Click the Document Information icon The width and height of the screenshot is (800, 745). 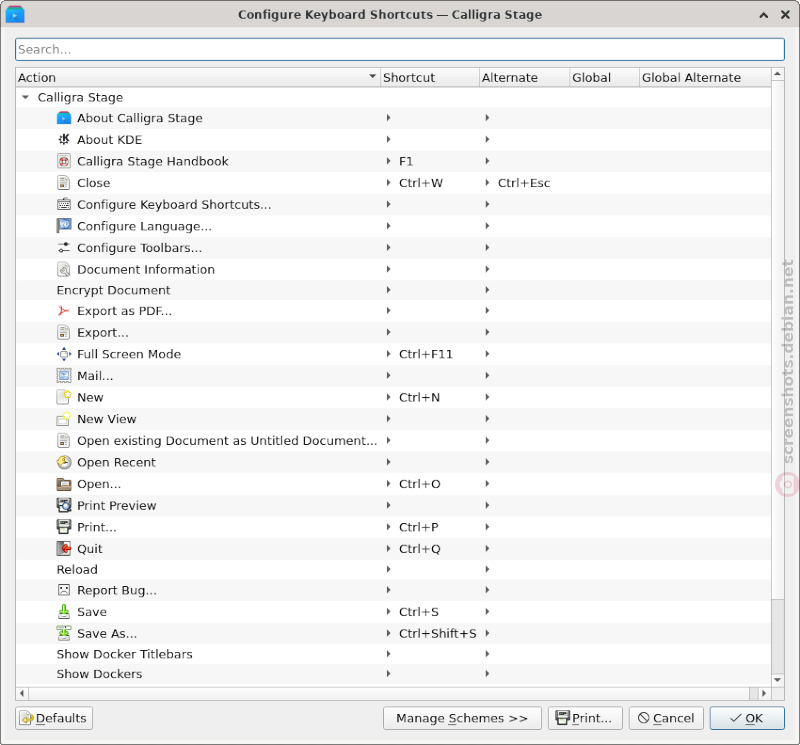pyautogui.click(x=64, y=269)
